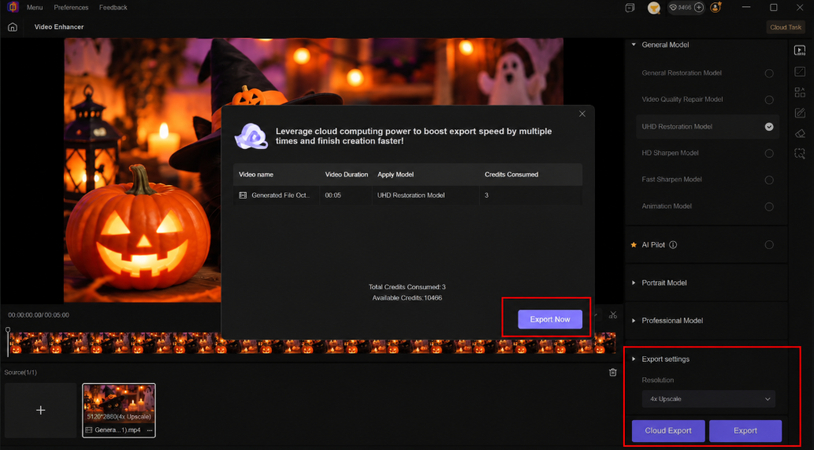Click the cloud icon in the dialog
The image size is (814, 450).
[251, 136]
